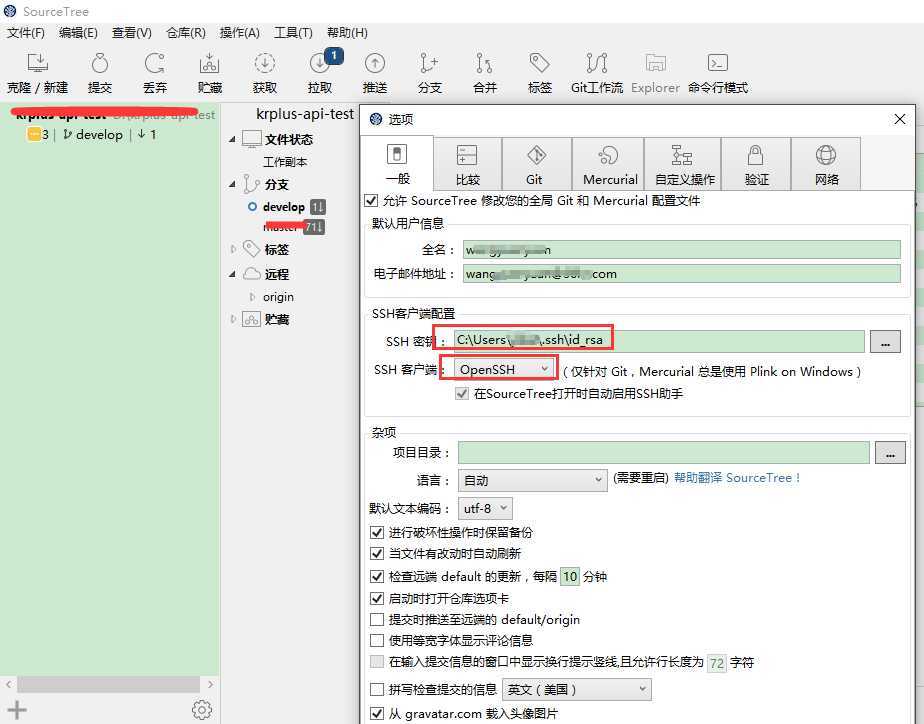Click the 项目目录 path input field
Screen dimensions: 924x724
[664, 452]
